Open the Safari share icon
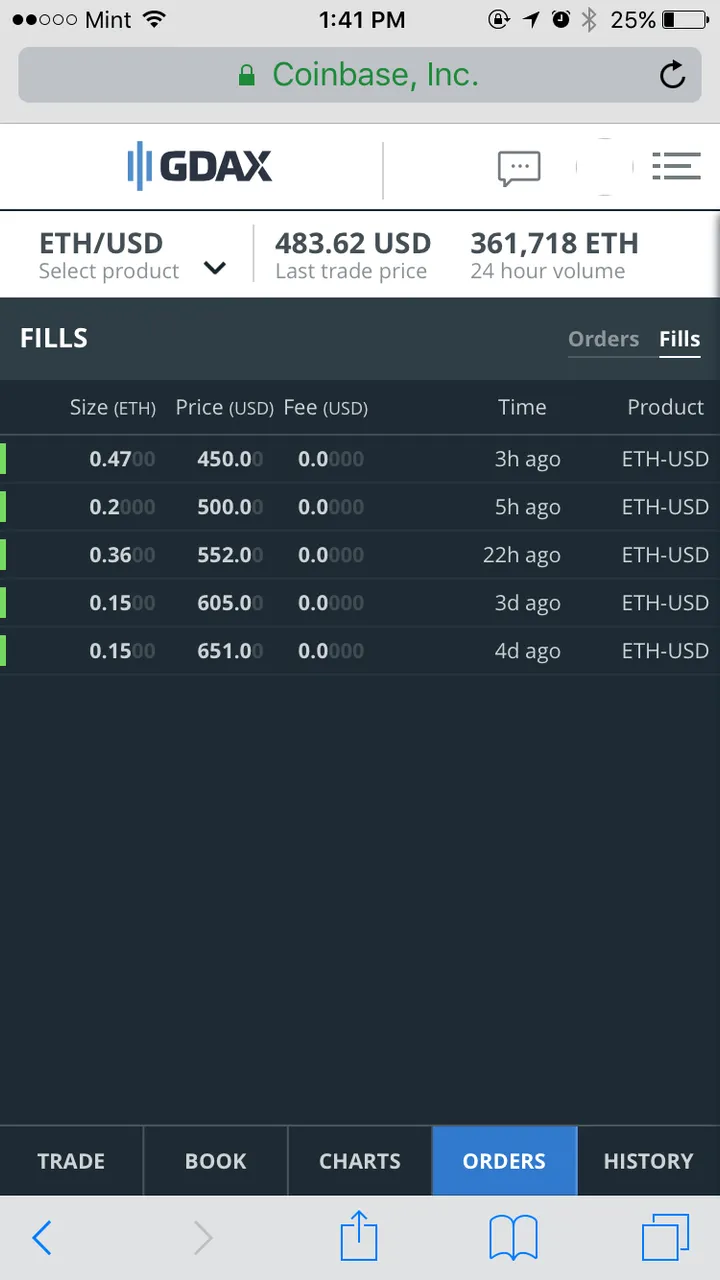The height and width of the screenshot is (1280, 720). point(359,1235)
